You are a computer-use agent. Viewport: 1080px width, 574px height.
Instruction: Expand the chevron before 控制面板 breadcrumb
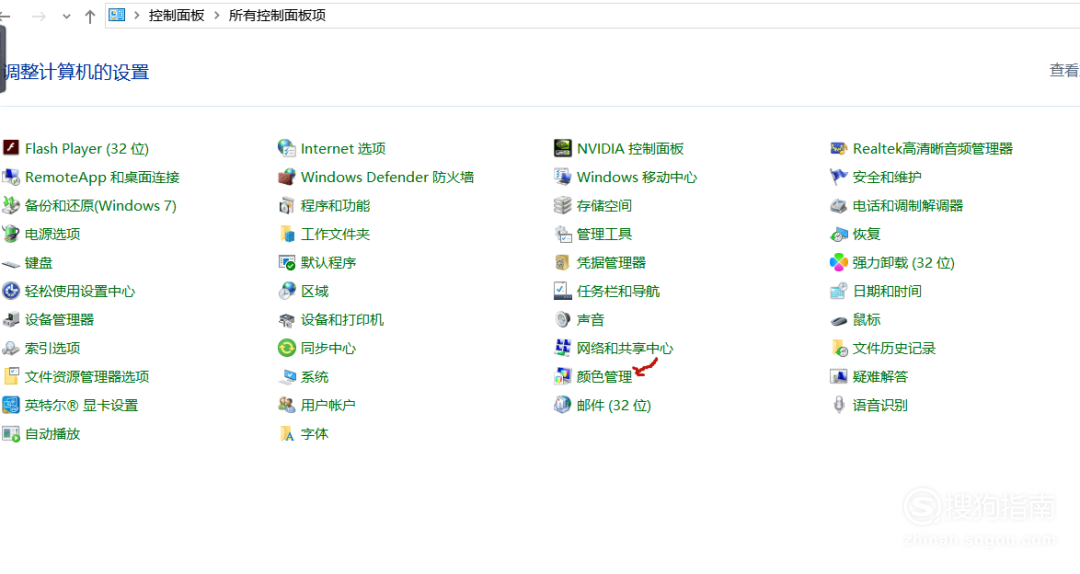pyautogui.click(x=136, y=15)
